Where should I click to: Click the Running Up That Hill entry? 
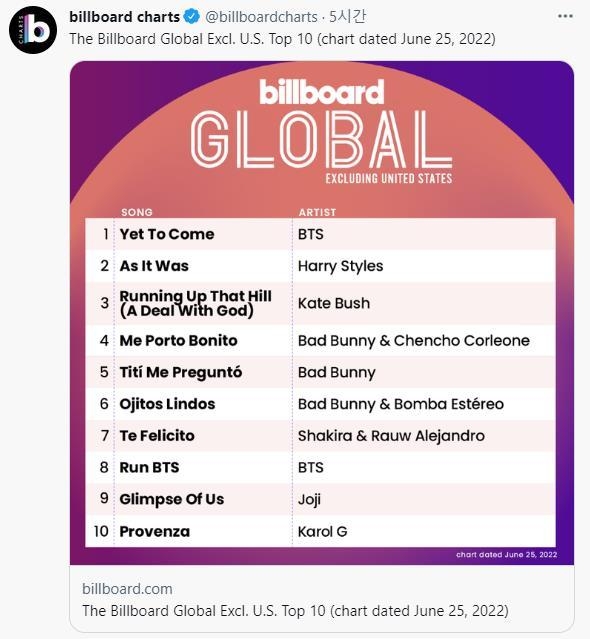click(196, 303)
